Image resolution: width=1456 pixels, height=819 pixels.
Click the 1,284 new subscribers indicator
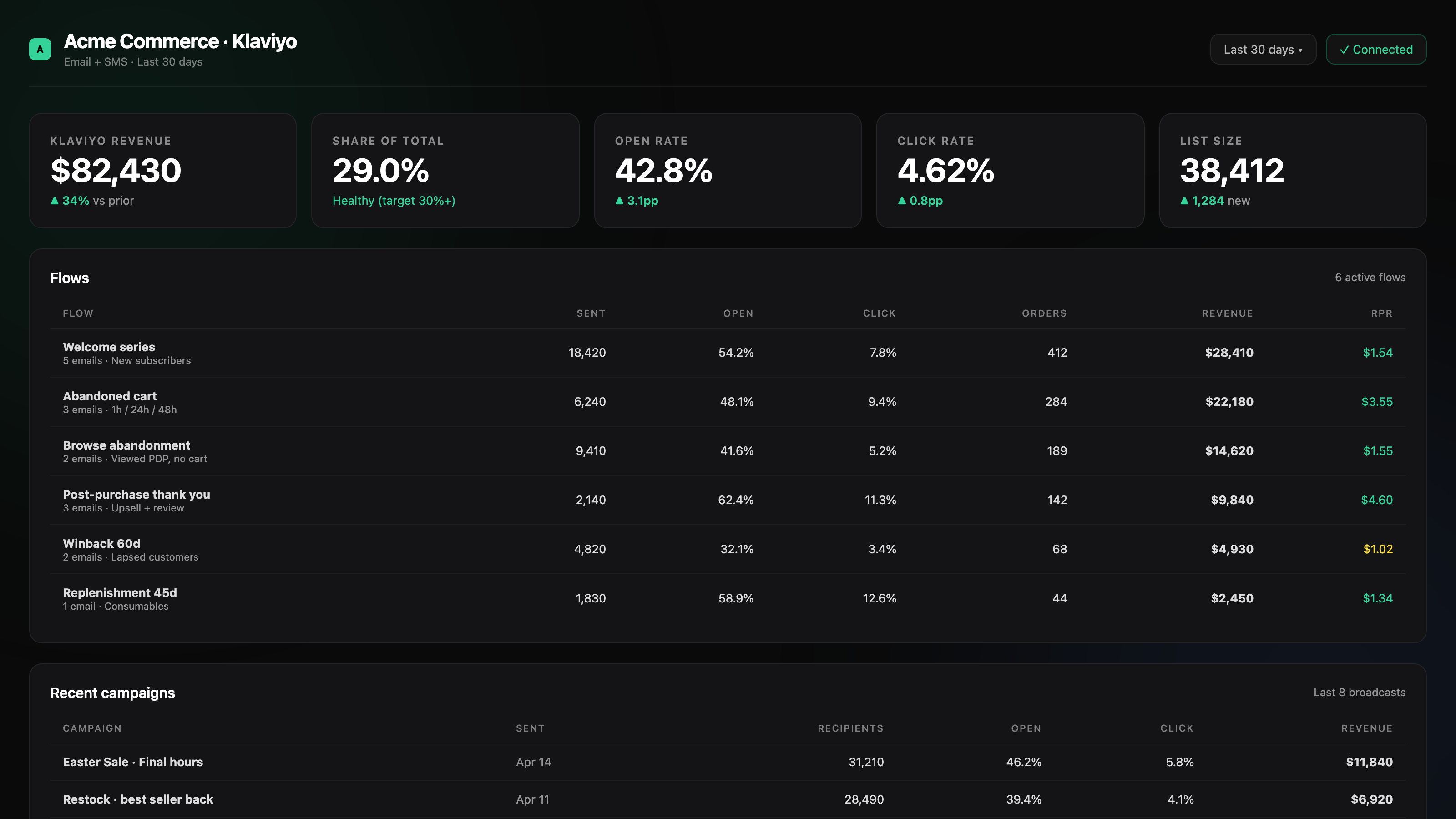1215,201
